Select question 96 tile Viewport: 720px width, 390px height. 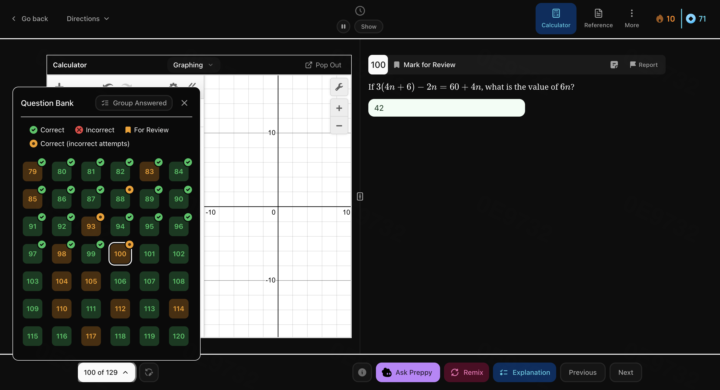(x=179, y=226)
